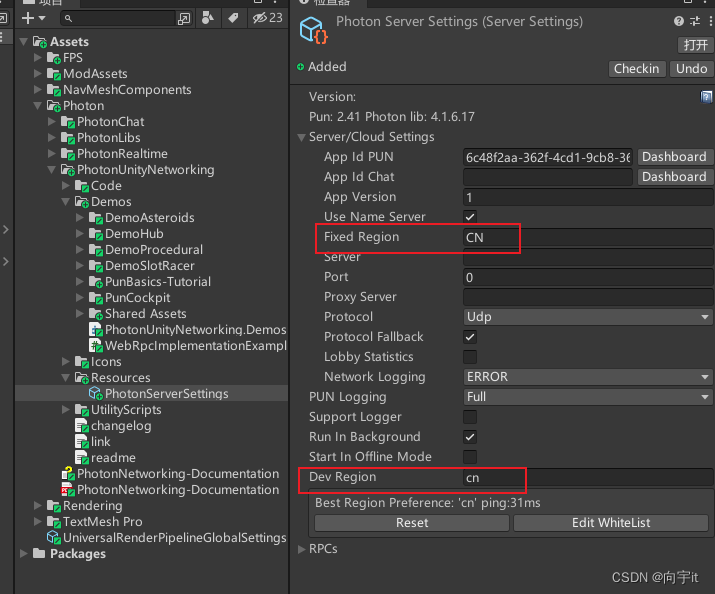715x594 pixels.
Task: Click the PunBasics-Tutorial folder icon
Action: tap(95, 282)
